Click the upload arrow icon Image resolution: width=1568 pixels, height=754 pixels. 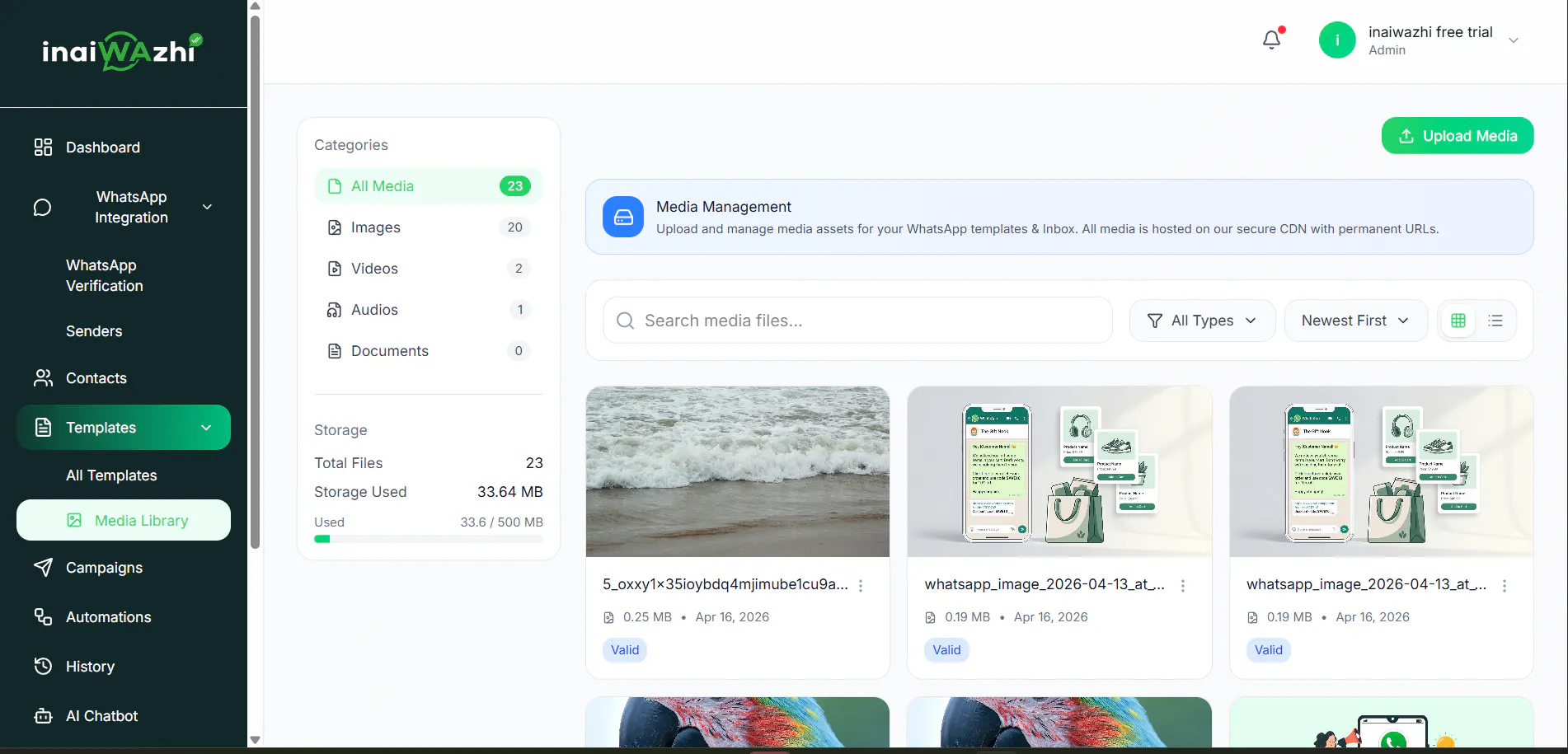pyautogui.click(x=1406, y=136)
